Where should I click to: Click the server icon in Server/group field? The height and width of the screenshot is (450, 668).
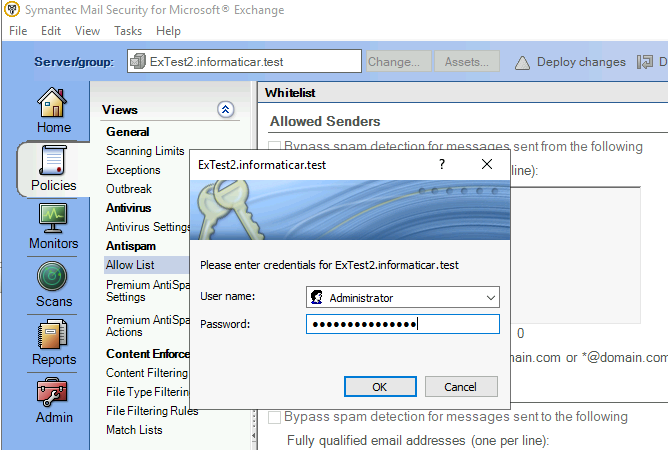pyautogui.click(x=138, y=61)
